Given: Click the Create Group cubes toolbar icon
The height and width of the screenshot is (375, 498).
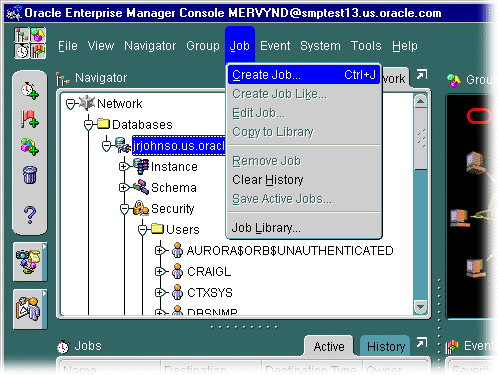Looking at the screenshot, I should [30, 147].
